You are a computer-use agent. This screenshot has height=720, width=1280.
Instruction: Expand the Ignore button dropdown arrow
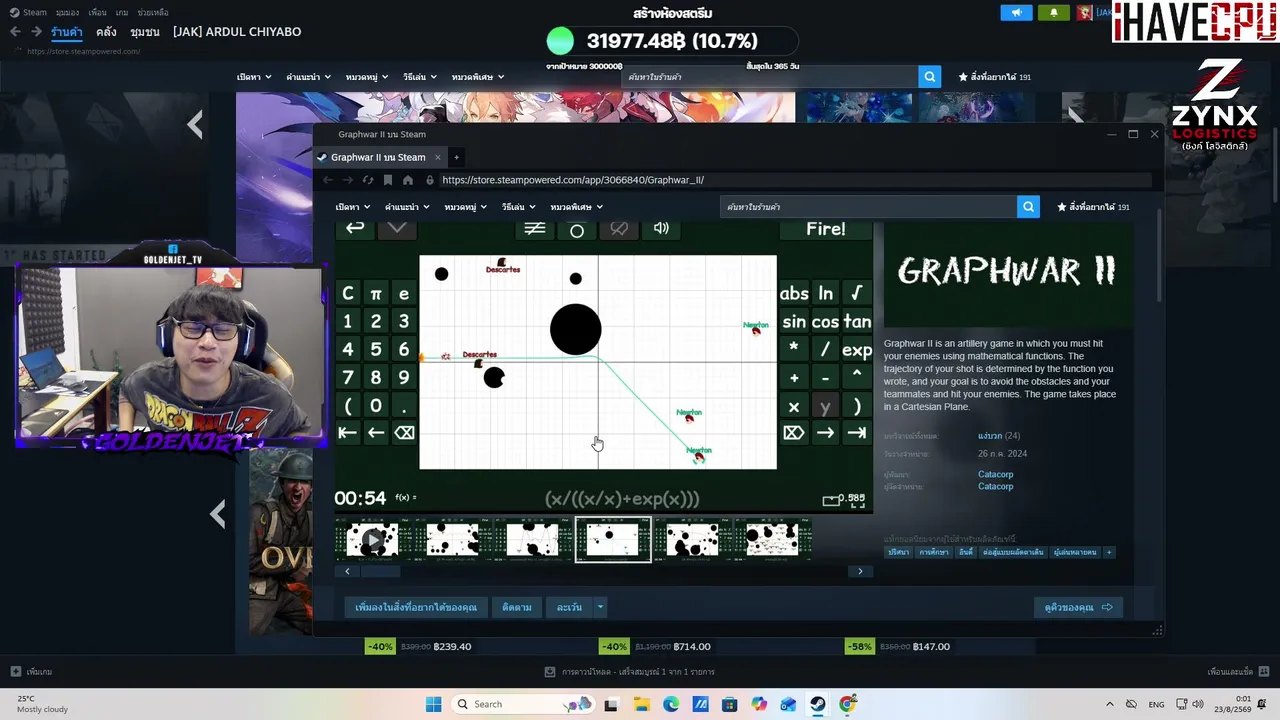point(600,607)
